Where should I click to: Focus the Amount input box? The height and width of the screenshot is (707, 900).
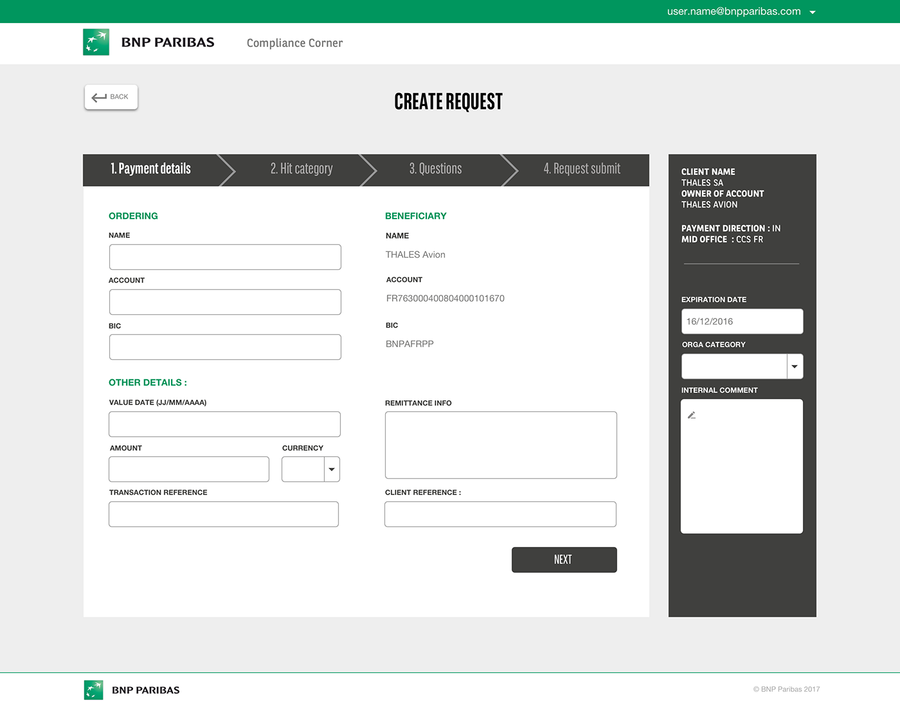click(189, 469)
